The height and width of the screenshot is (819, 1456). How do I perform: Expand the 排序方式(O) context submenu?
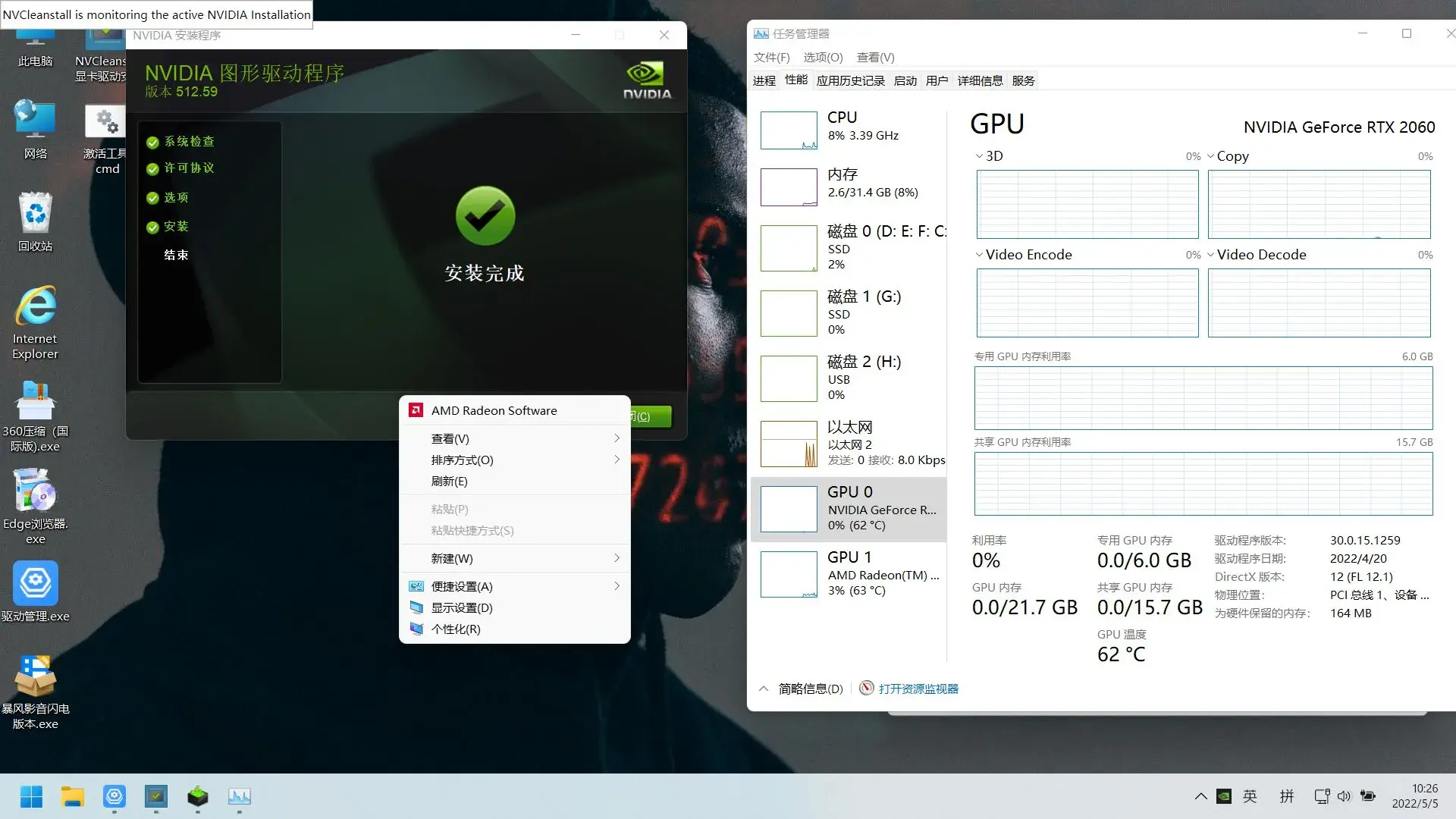click(x=515, y=460)
